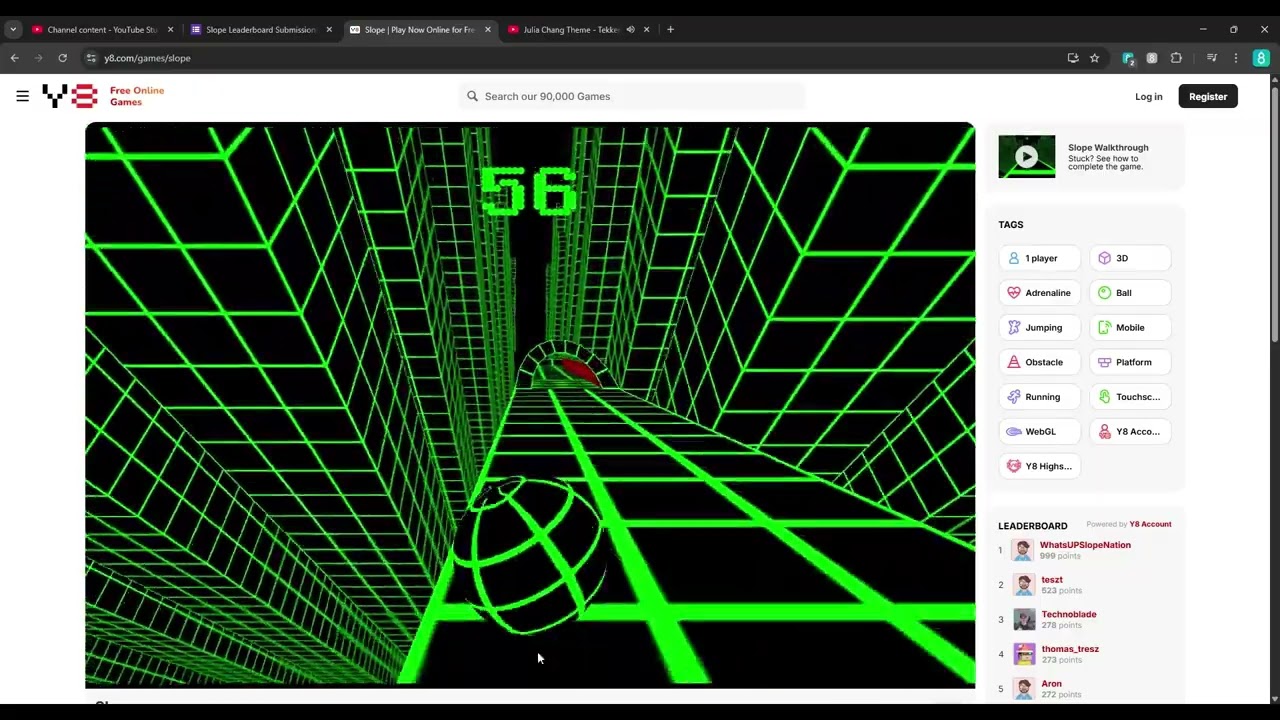Open the tab search dropdown arrow
Screen dimensions: 1280x720
tap(13, 29)
